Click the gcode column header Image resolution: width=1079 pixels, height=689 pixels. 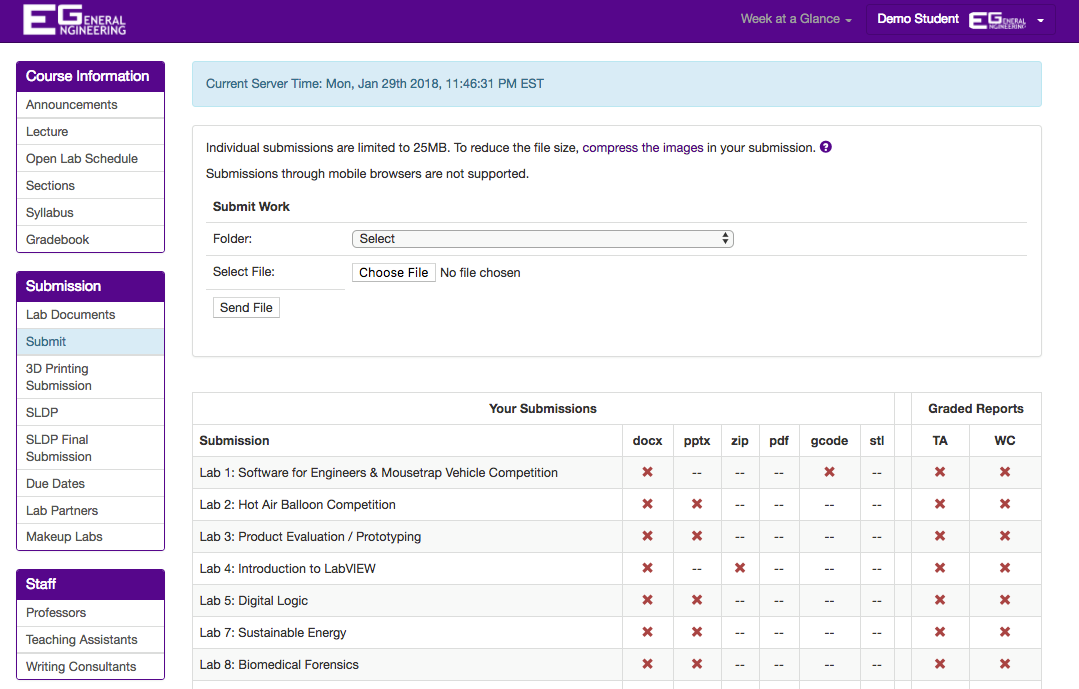(x=829, y=441)
